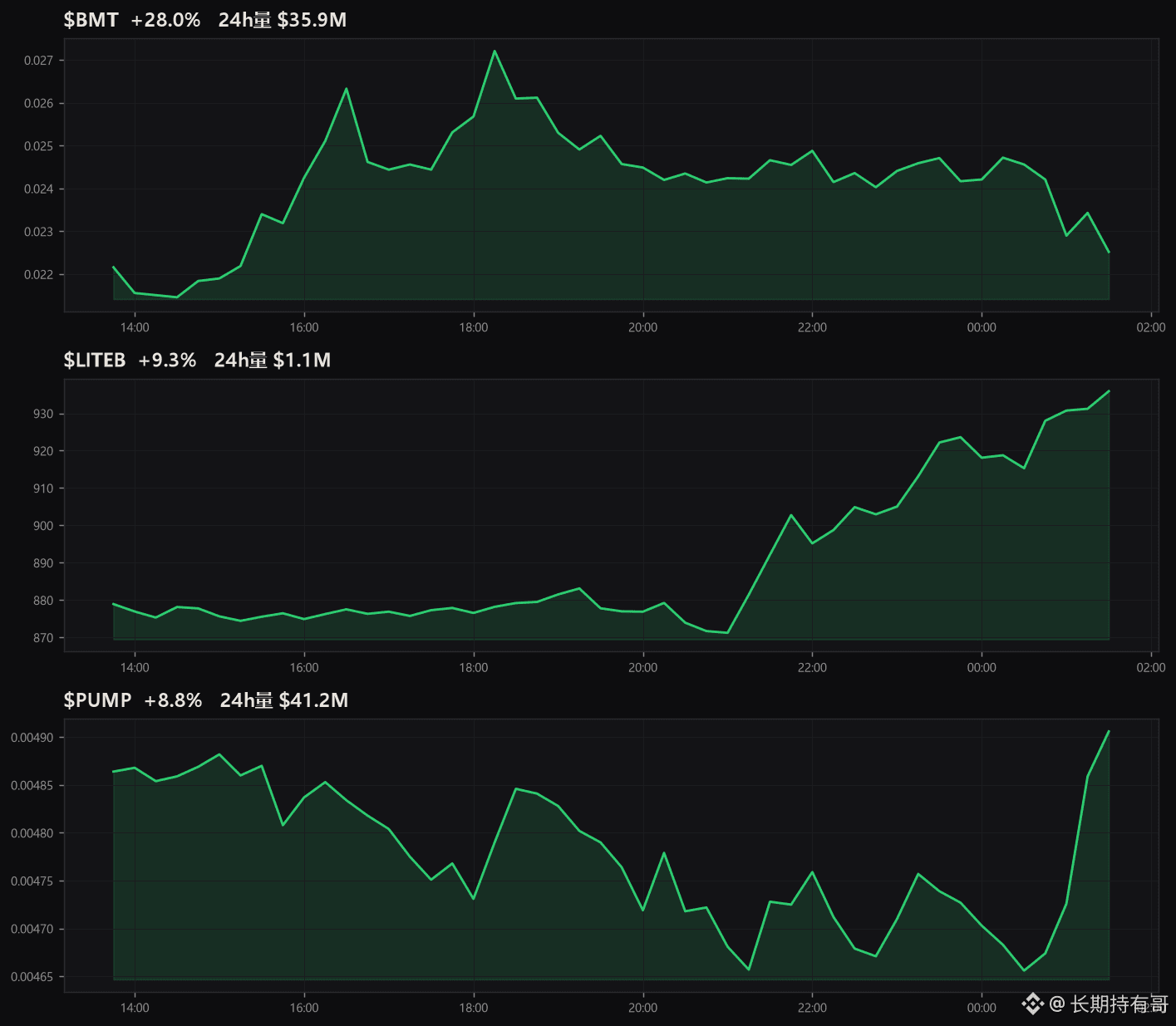The image size is (1176, 1026).
Task: Click the final high point of the $LITEB line
Action: tap(1109, 391)
